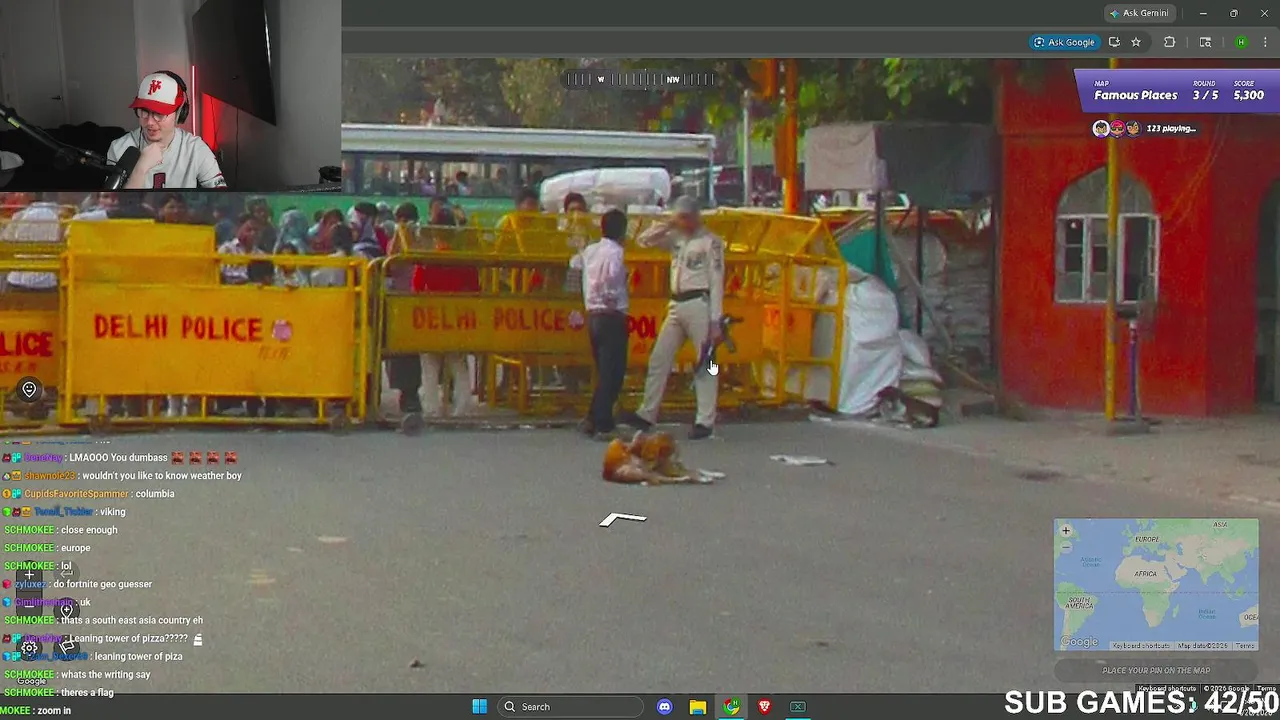Open the Windows Start menu
The width and height of the screenshot is (1280, 720).
point(479,707)
